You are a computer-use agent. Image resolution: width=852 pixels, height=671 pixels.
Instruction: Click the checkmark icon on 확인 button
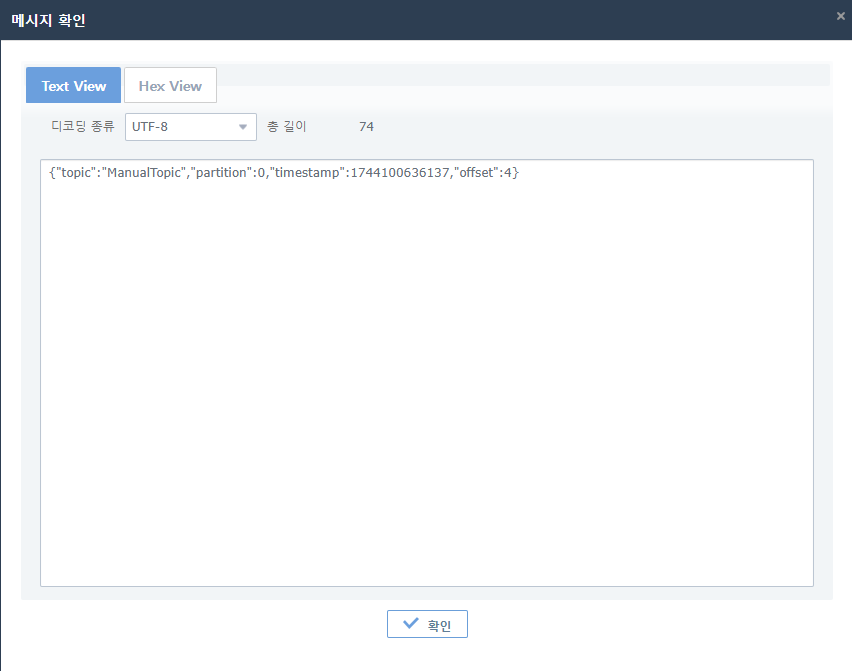(x=410, y=624)
